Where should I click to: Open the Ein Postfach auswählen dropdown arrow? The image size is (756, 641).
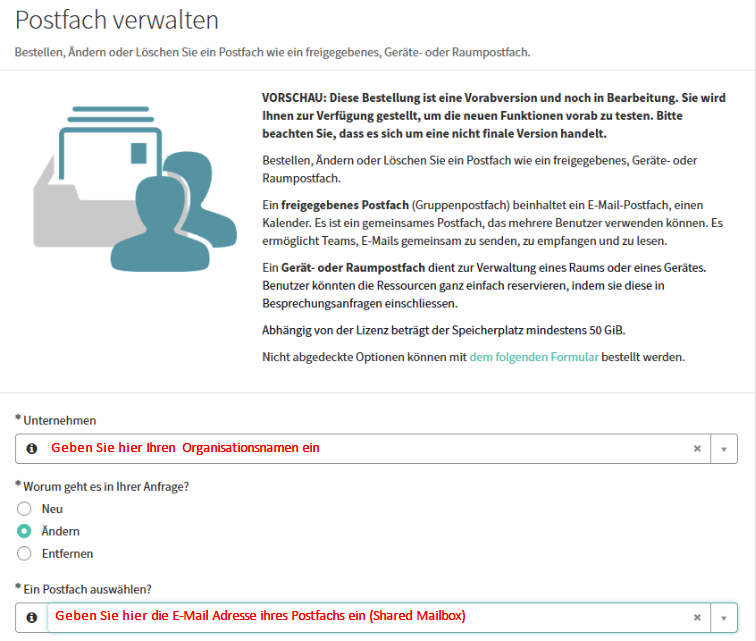(x=724, y=617)
